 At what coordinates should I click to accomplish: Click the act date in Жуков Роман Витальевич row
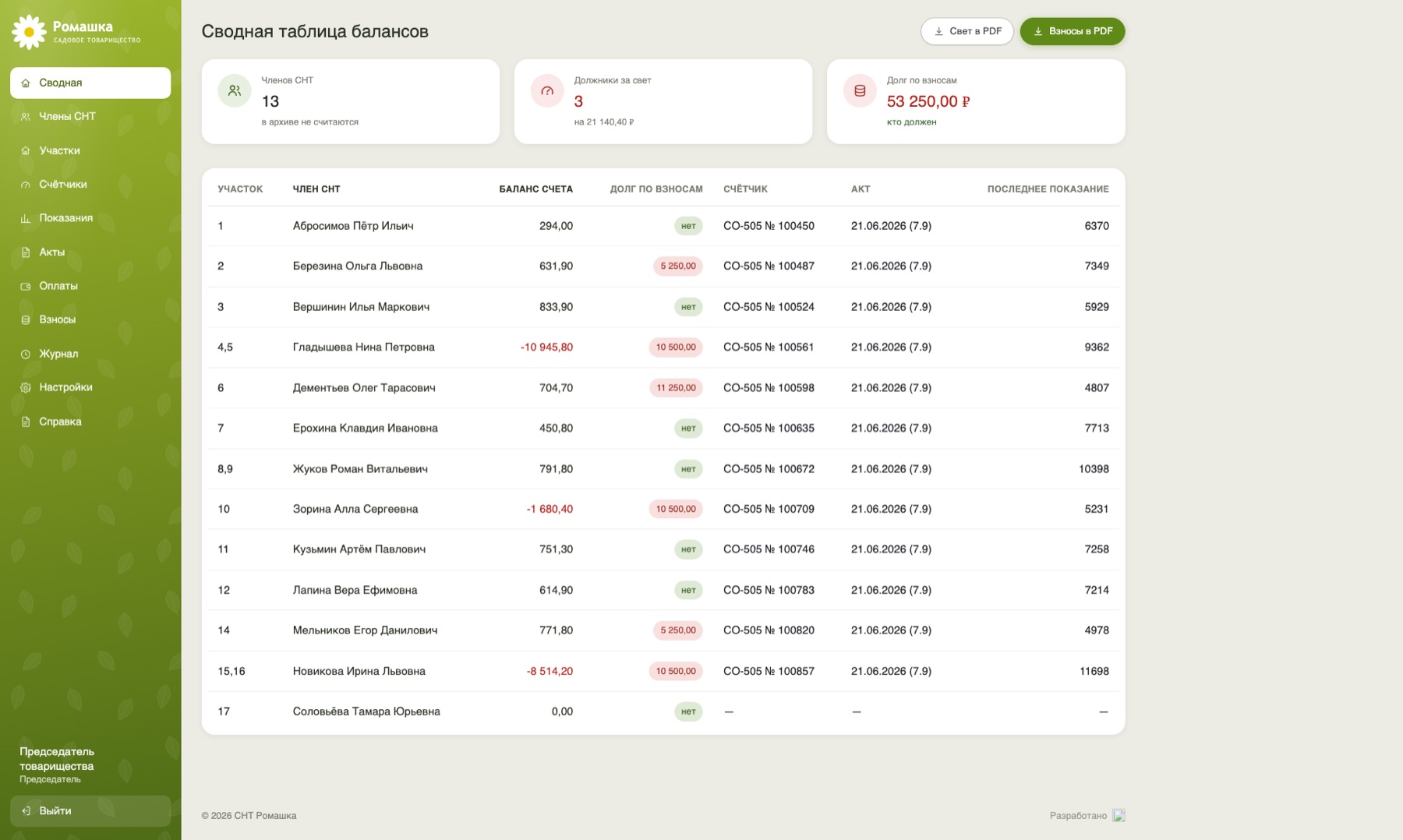[891, 469]
